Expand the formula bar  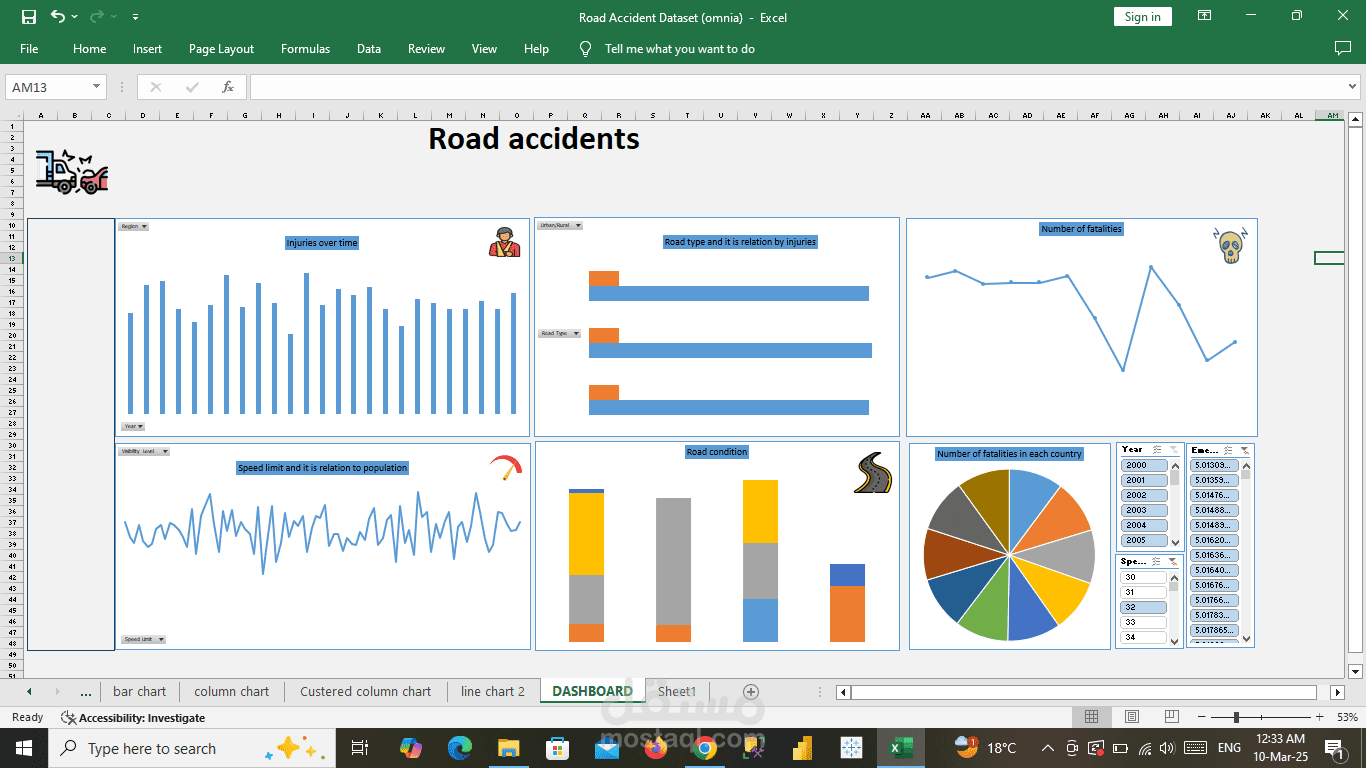tap(1353, 87)
